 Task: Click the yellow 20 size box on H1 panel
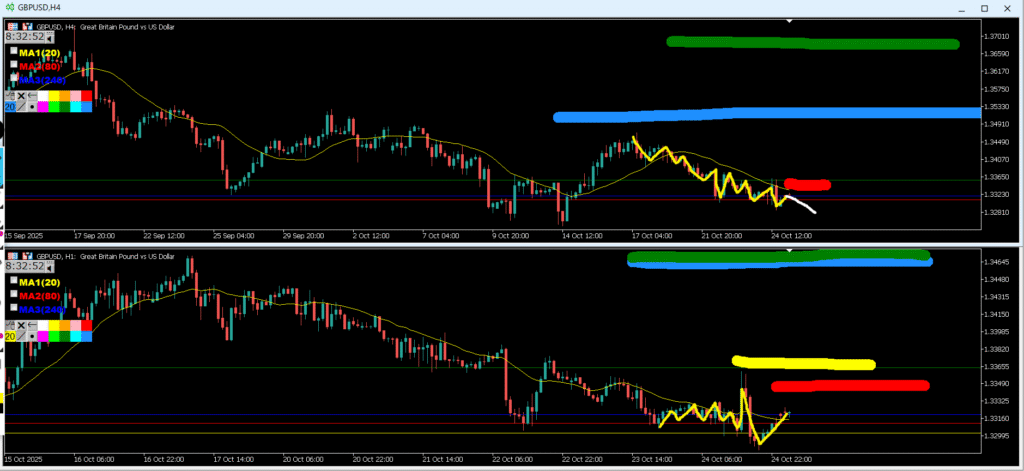[x=10, y=337]
